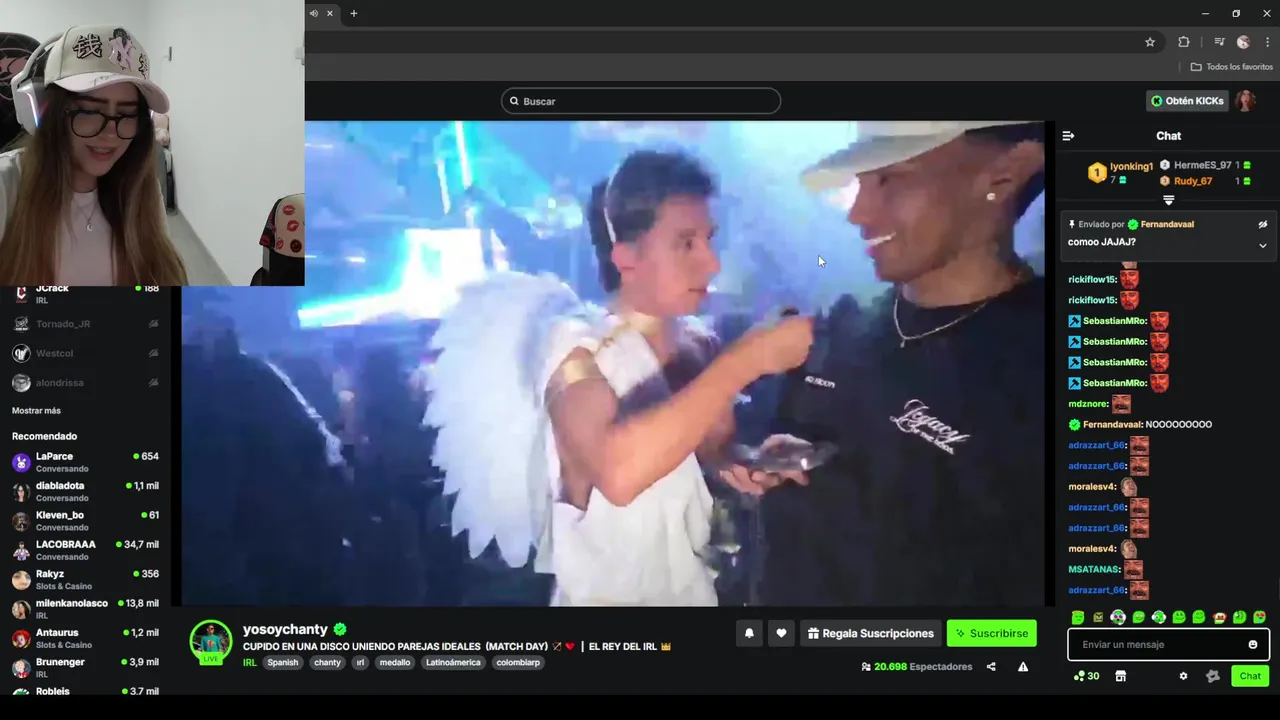1280x720 pixels.
Task: Select the Latinoámerica tag
Action: [453, 662]
